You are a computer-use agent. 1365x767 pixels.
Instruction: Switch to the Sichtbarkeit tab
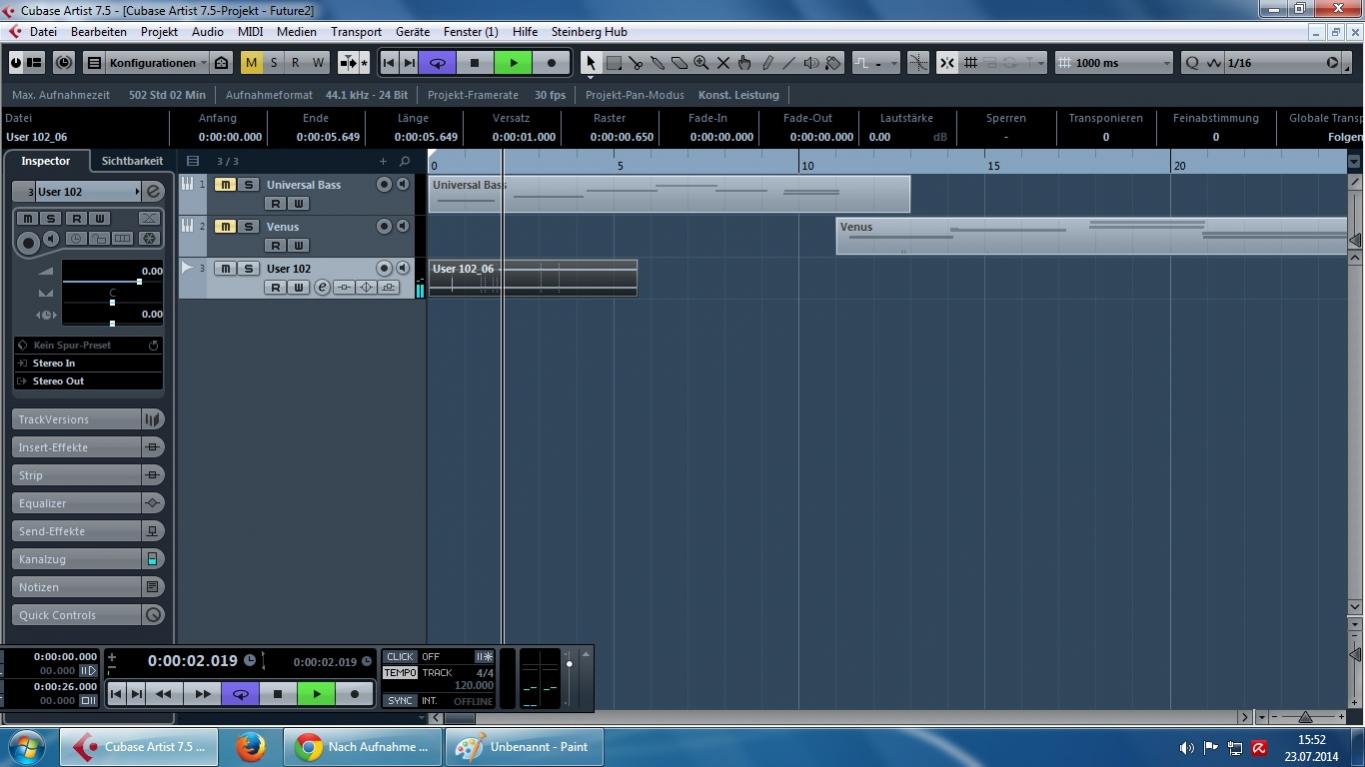132,161
